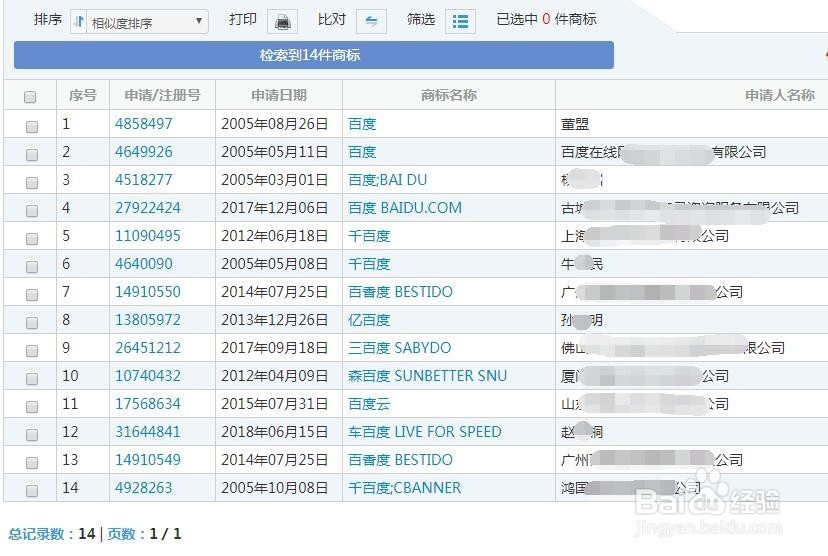This screenshot has width=828, height=556.
Task: Check the box for row 13 (14910549)
Action: (32, 462)
